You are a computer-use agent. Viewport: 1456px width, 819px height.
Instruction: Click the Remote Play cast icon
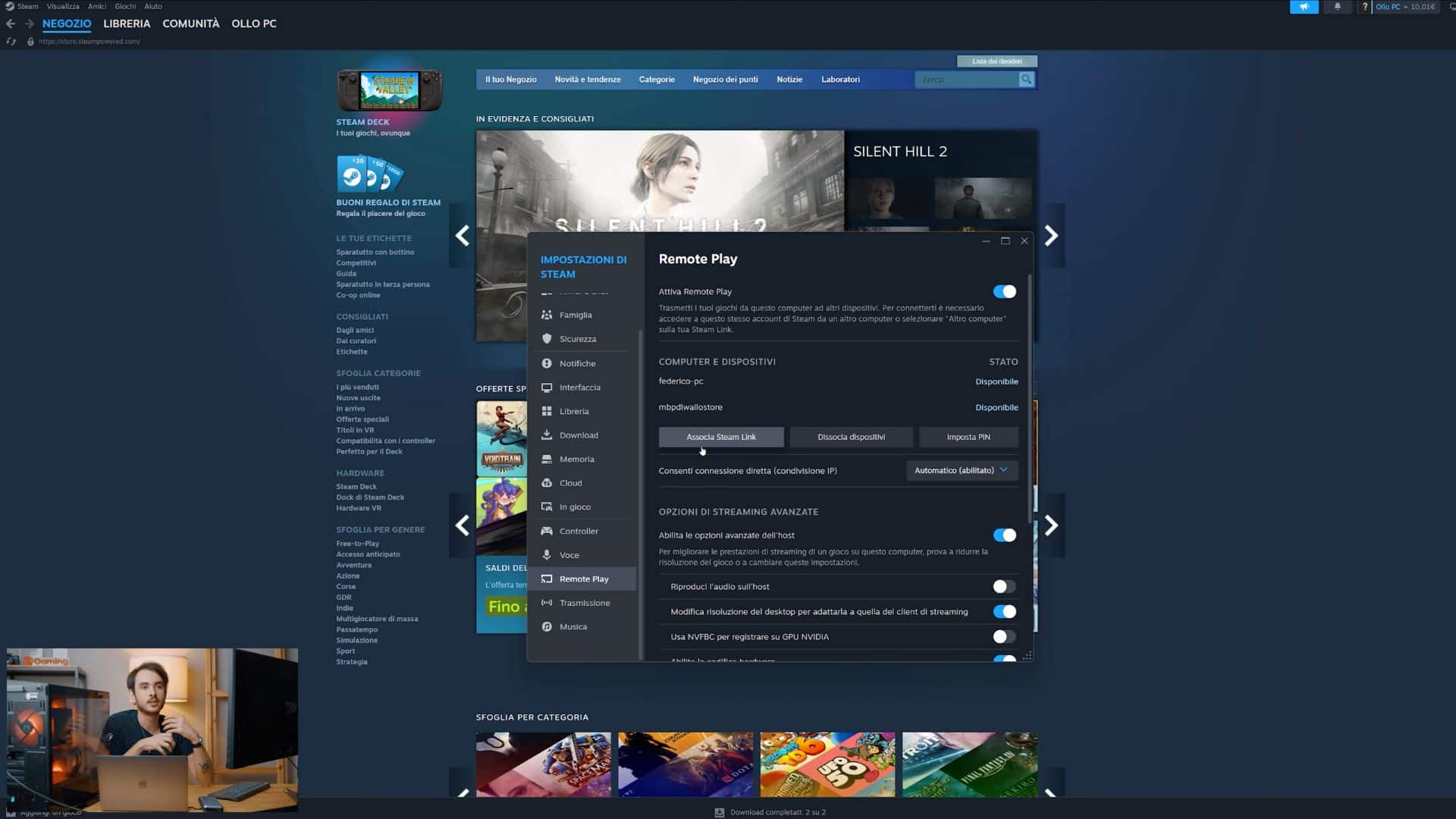(546, 579)
